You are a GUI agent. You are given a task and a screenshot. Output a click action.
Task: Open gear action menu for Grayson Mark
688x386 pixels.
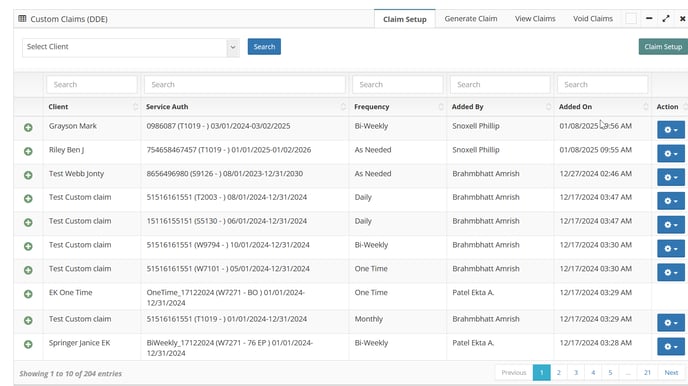671,130
